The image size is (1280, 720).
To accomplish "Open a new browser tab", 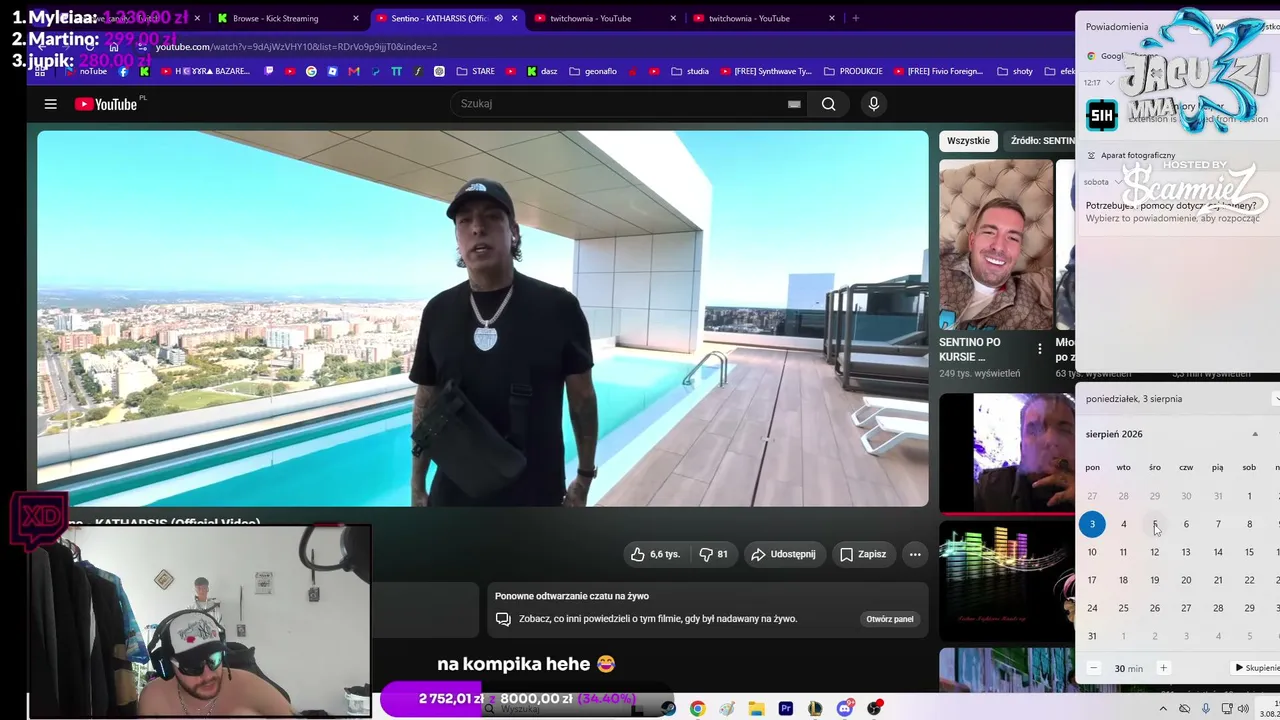I will (855, 18).
